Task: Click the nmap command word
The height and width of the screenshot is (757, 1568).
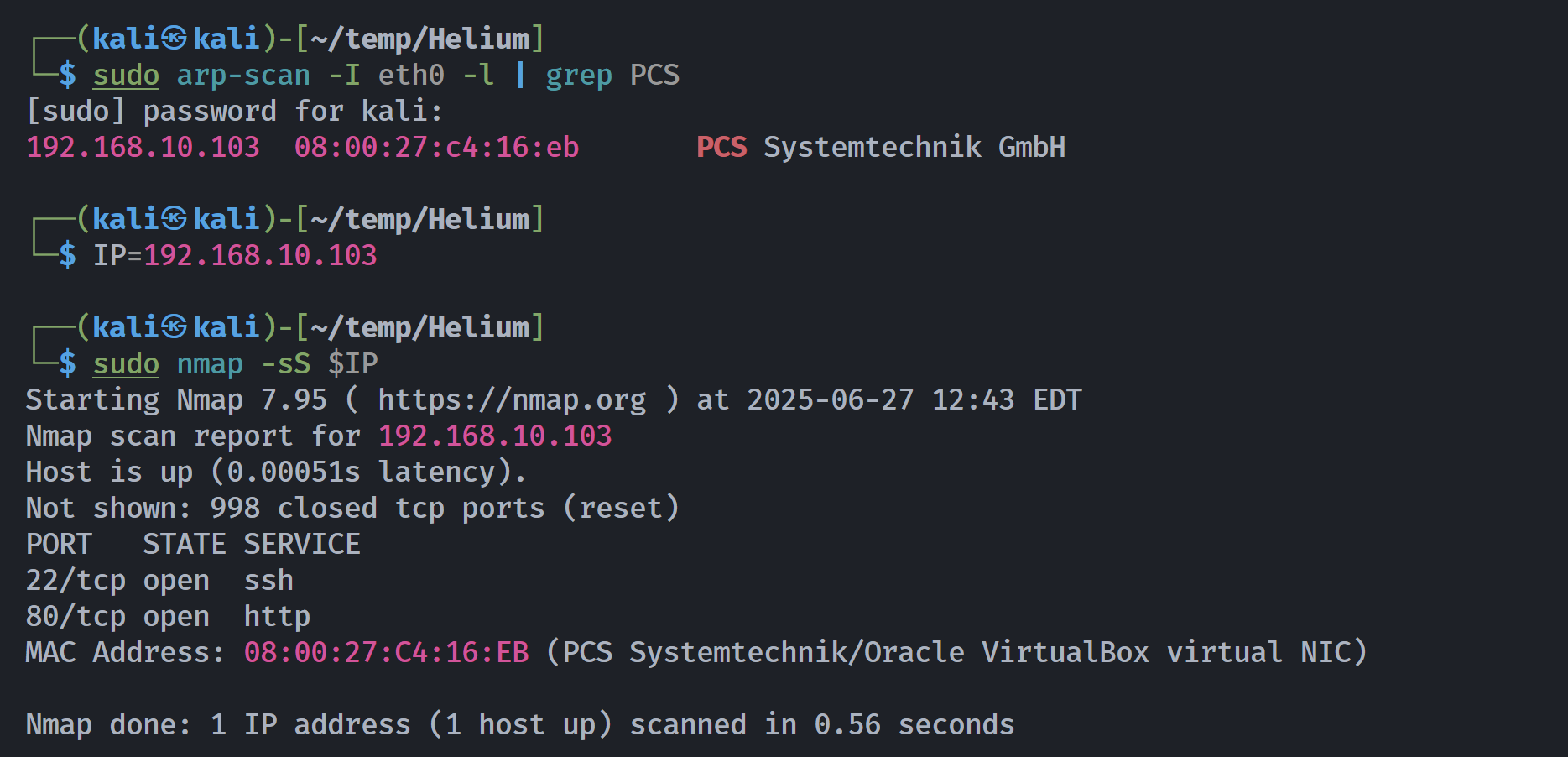Action: click(210, 364)
